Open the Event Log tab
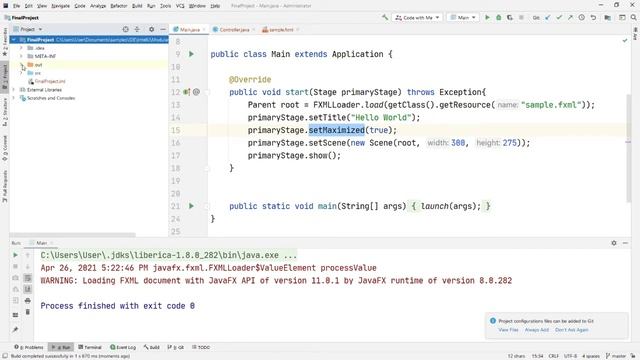The height and width of the screenshot is (360, 640). 123,347
